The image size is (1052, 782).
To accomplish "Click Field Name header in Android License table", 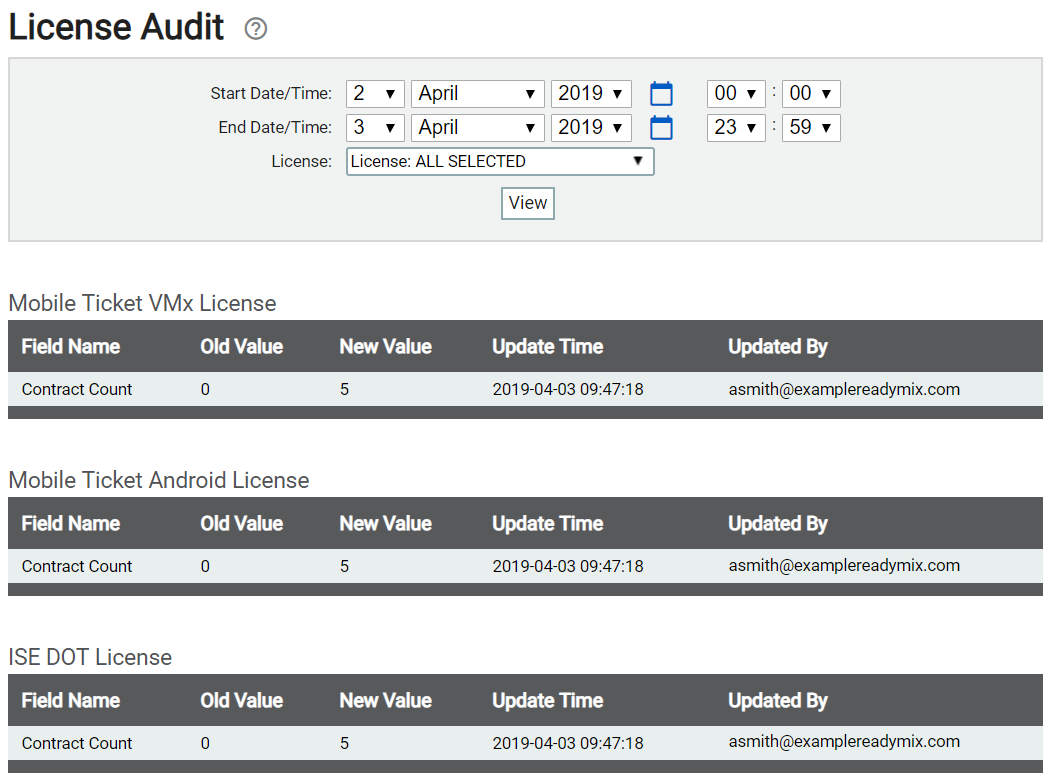I will point(70,523).
